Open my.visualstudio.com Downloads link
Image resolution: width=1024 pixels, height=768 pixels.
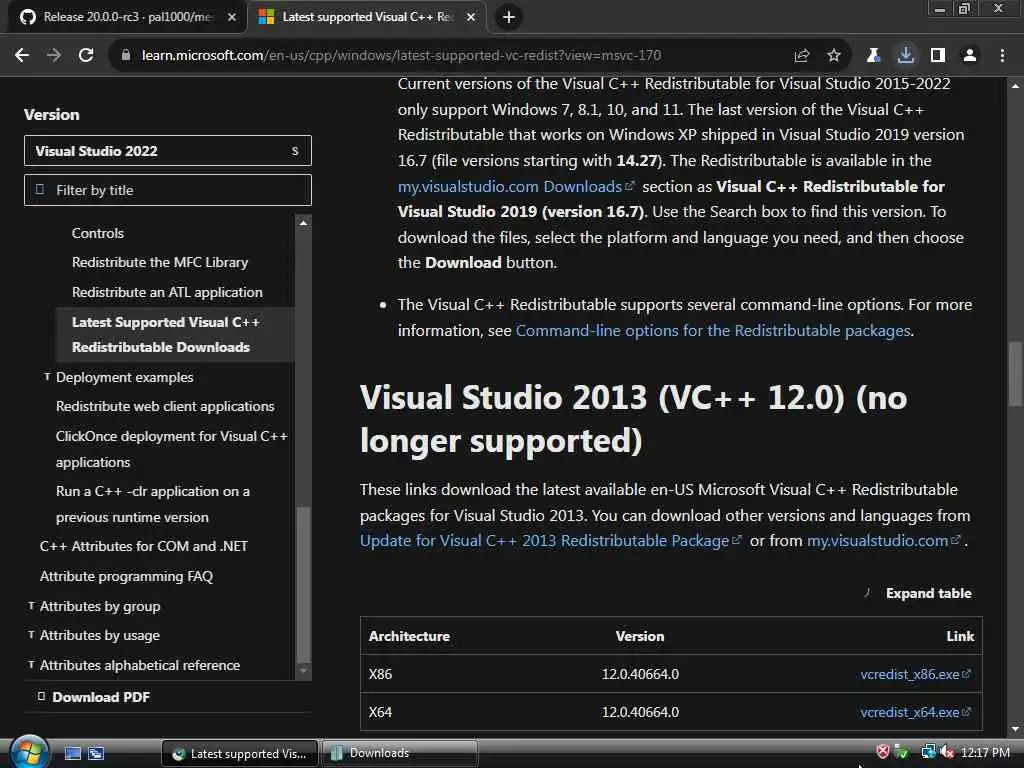[x=516, y=186]
